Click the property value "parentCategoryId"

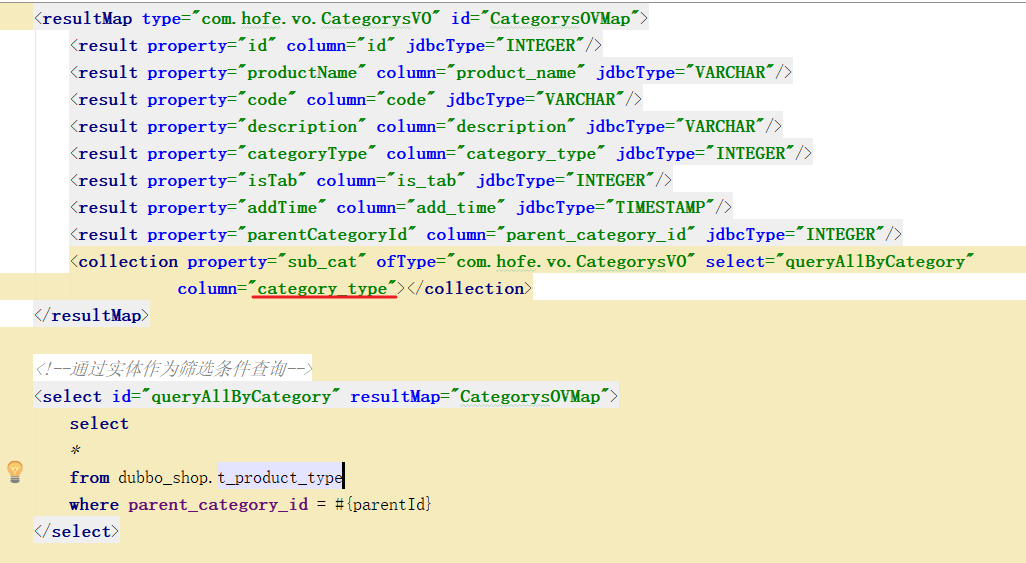tap(327, 234)
